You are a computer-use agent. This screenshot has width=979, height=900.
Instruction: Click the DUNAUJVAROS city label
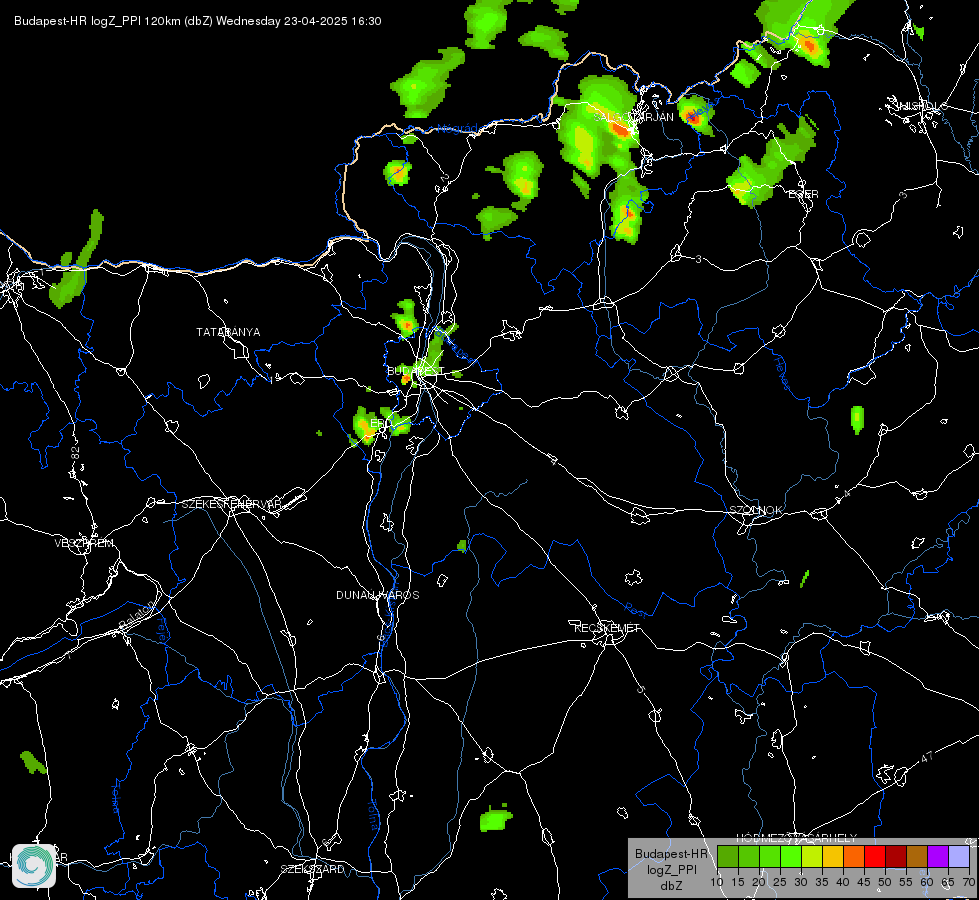[378, 595]
